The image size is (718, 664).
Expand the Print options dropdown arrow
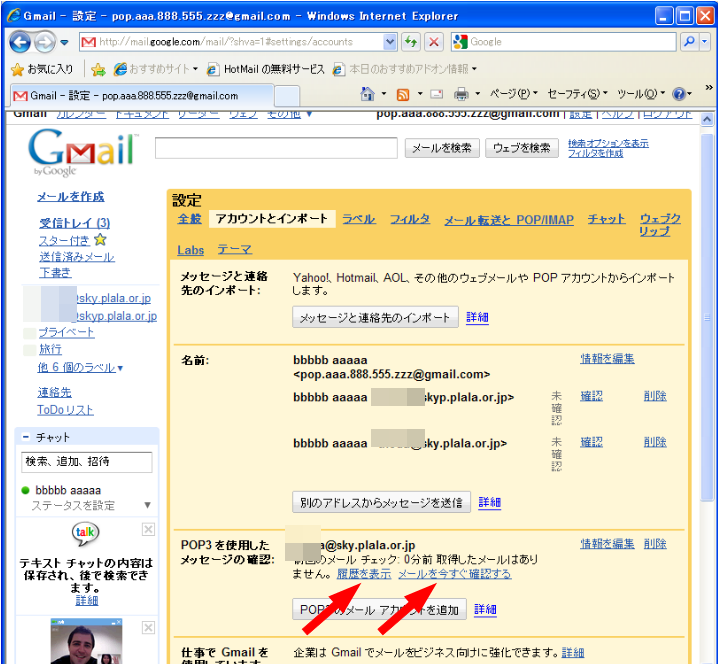tap(477, 94)
